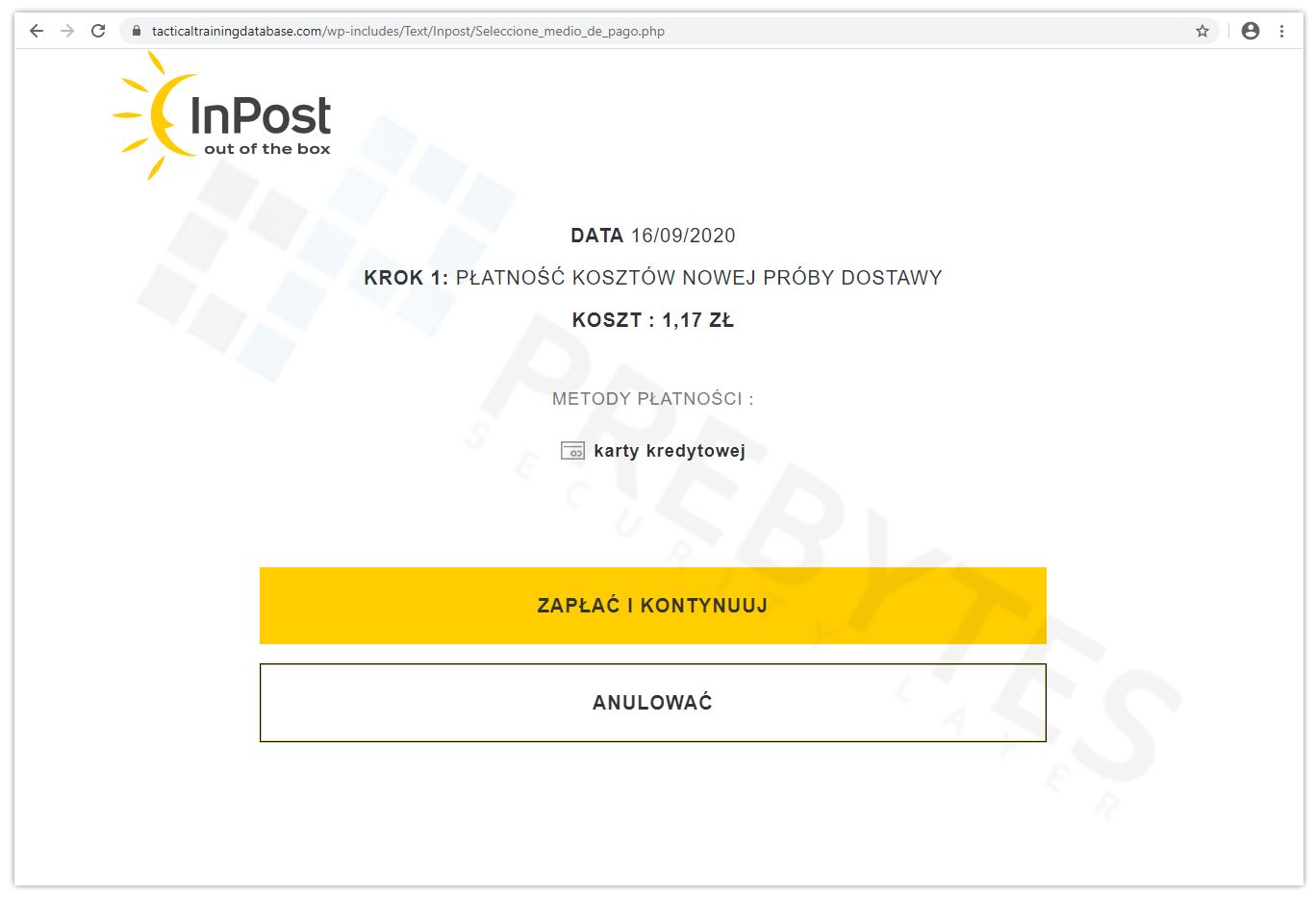Click the browser forward arrow
The image size is (1316, 898).
tap(67, 31)
